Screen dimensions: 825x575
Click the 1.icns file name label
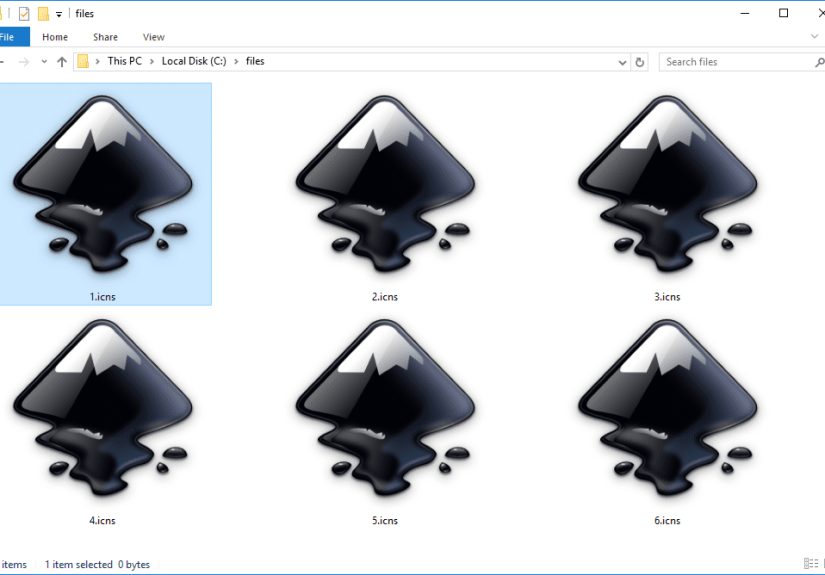click(103, 297)
